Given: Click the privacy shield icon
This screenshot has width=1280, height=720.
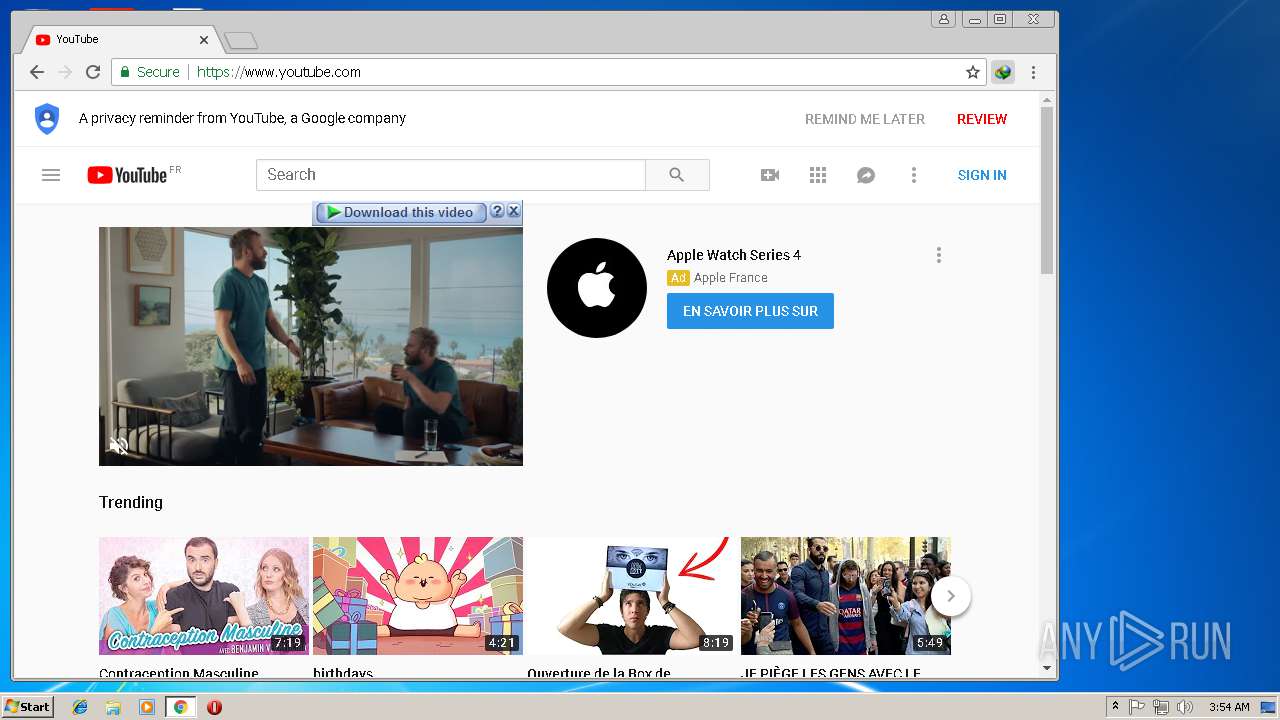Looking at the screenshot, I should click(x=47, y=118).
